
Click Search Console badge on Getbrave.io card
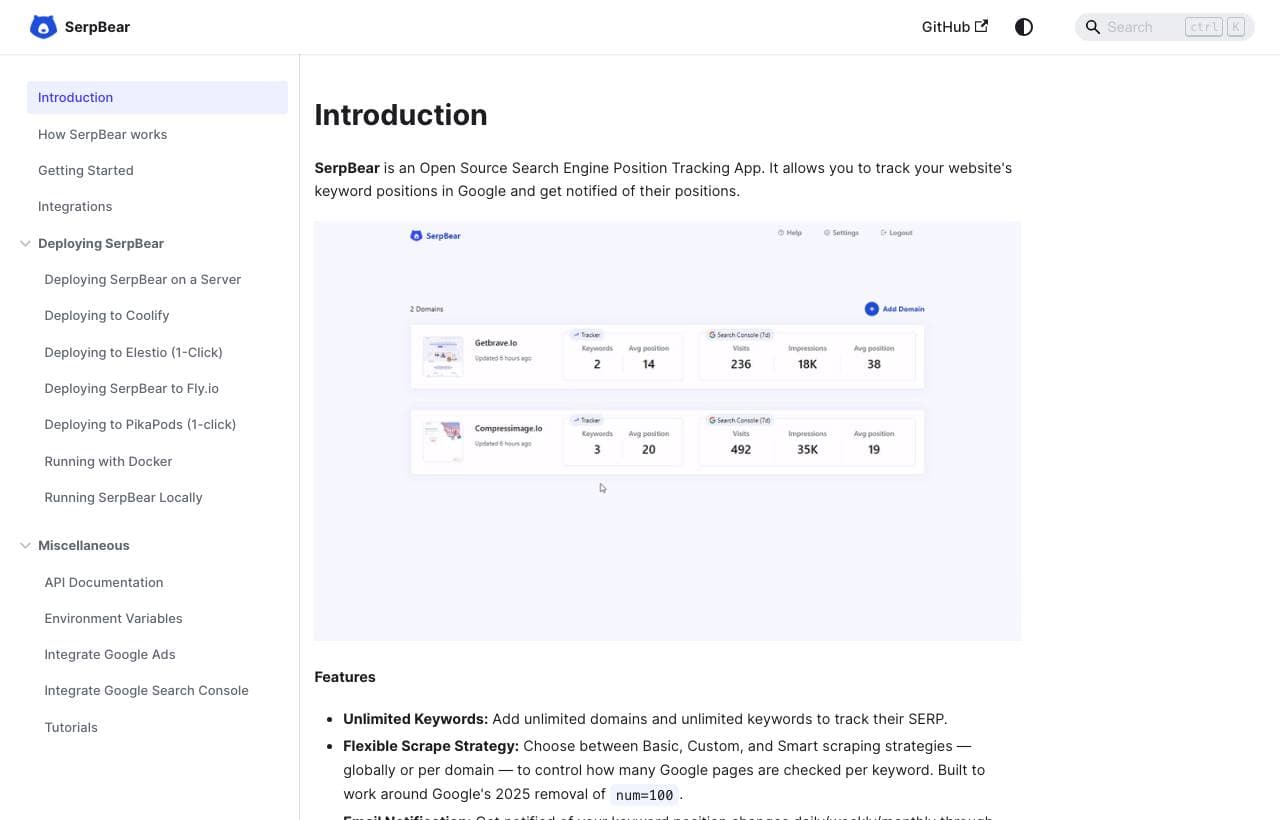tap(740, 335)
